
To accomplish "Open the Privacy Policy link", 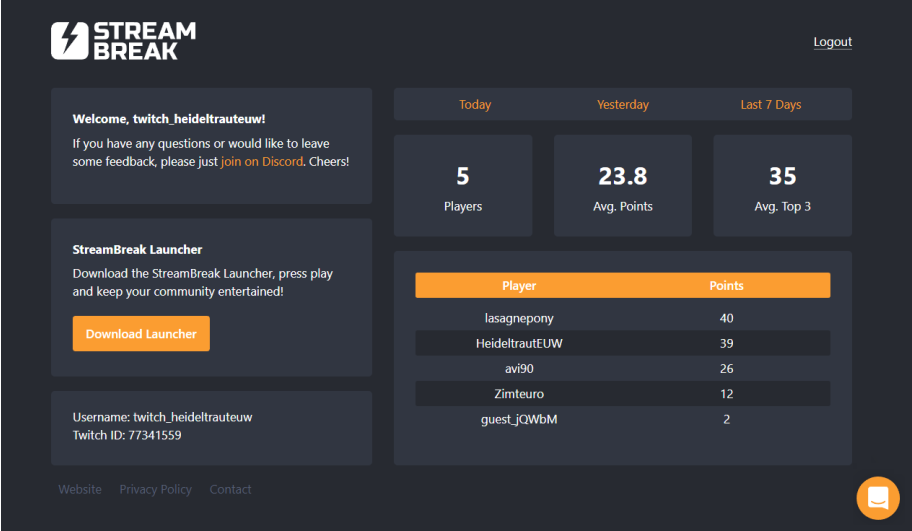I will pos(155,490).
